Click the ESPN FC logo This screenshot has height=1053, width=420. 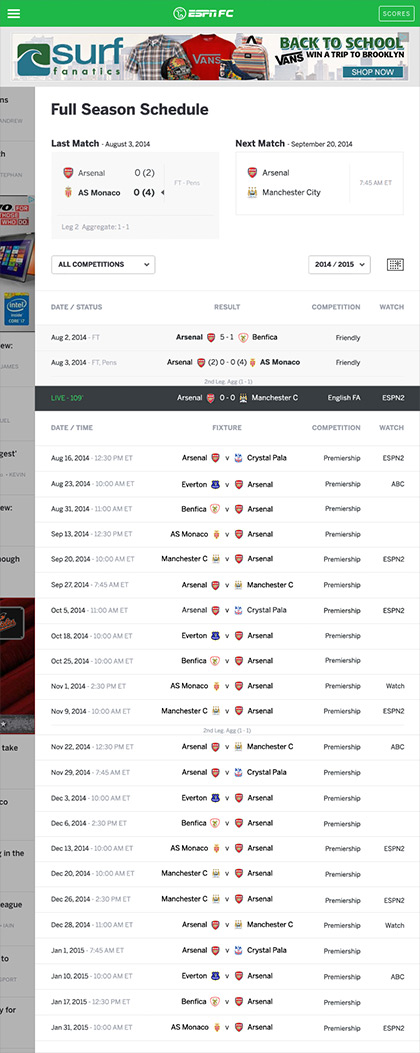tap(206, 13)
